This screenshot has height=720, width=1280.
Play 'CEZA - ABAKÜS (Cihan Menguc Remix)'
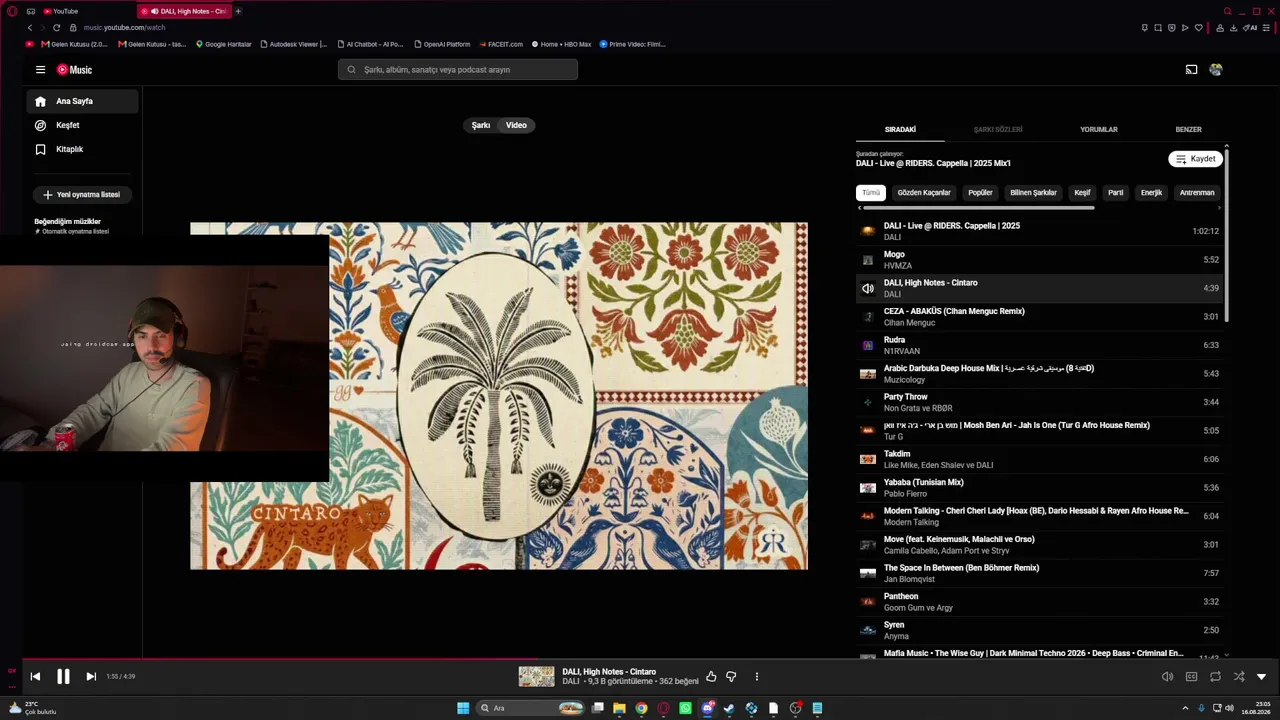coord(1040,317)
